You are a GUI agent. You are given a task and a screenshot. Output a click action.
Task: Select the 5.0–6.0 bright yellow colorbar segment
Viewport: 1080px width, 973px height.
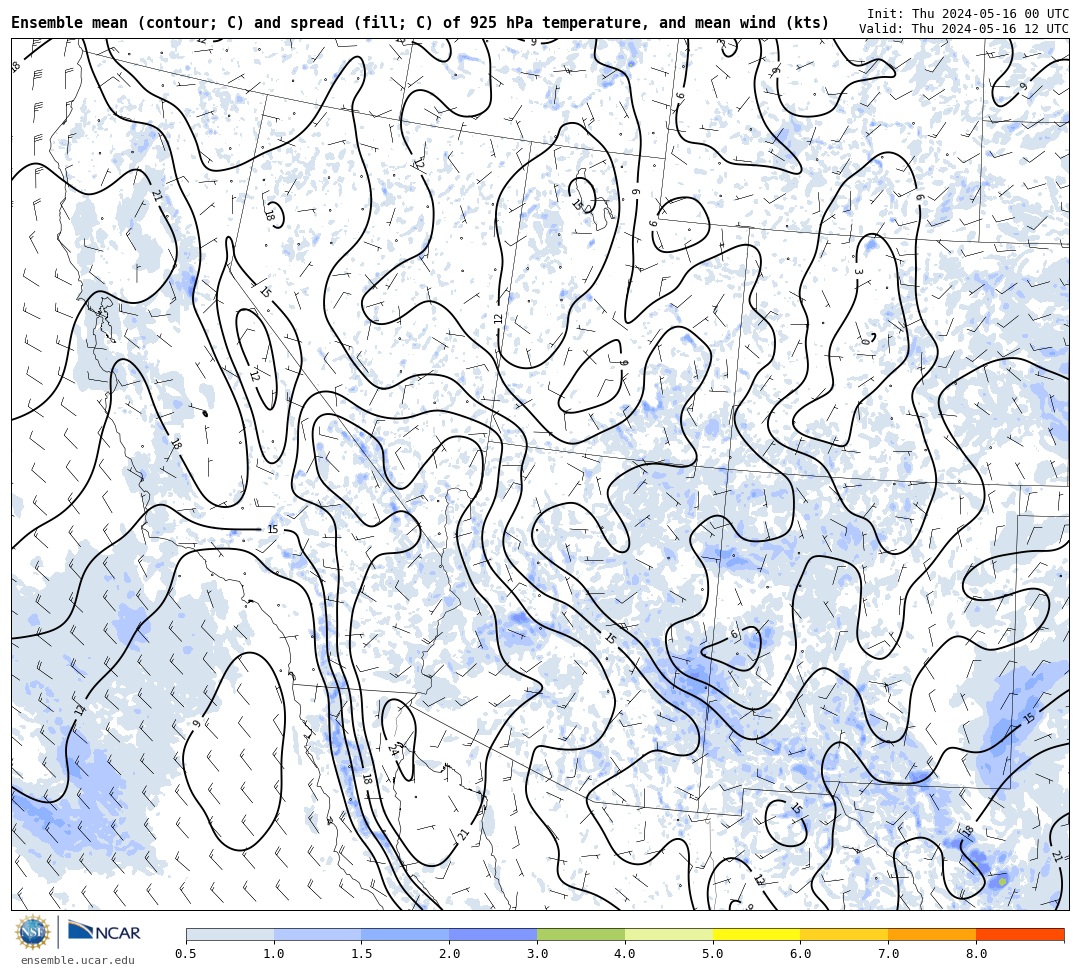757,934
